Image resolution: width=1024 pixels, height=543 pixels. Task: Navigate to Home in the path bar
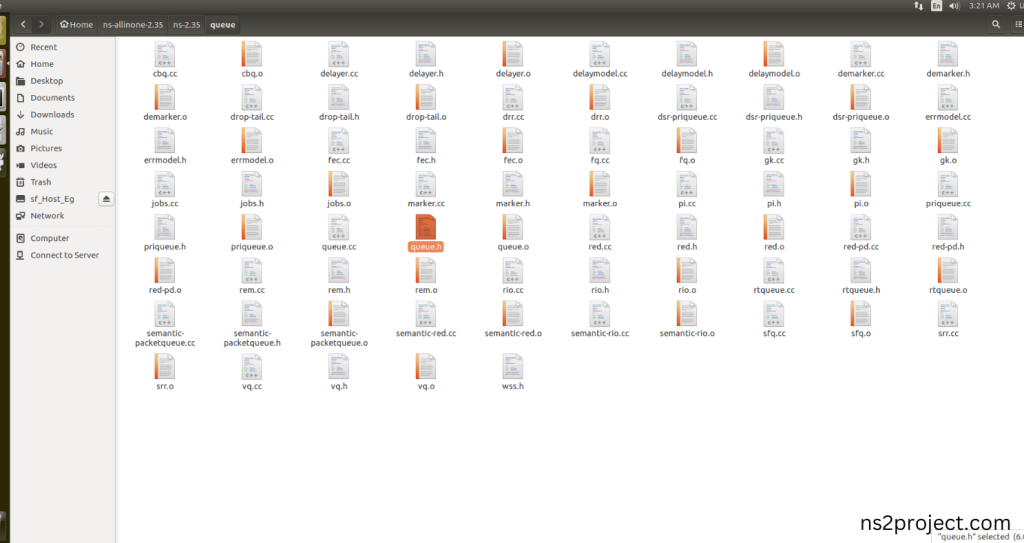[x=76, y=25]
